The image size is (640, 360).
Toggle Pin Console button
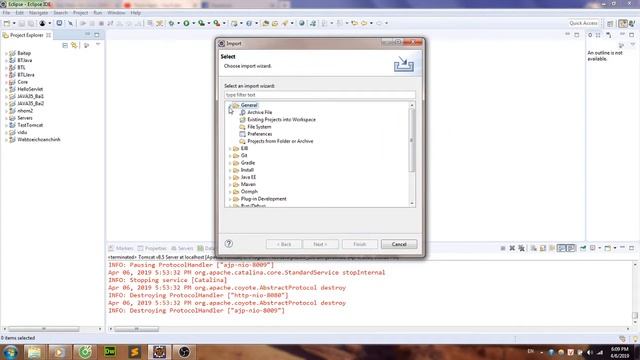tap(583, 248)
